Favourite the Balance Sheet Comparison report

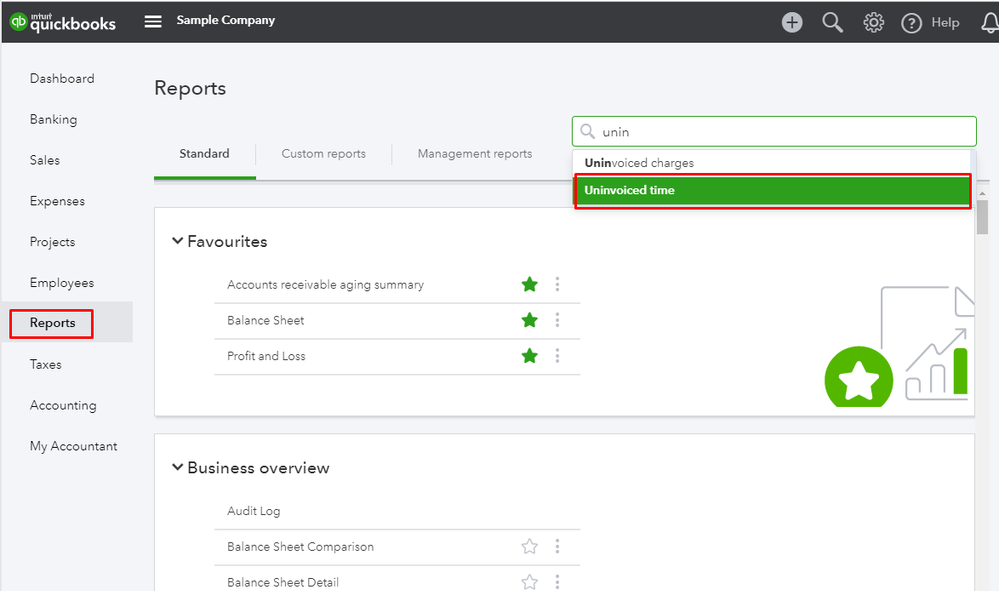click(530, 547)
